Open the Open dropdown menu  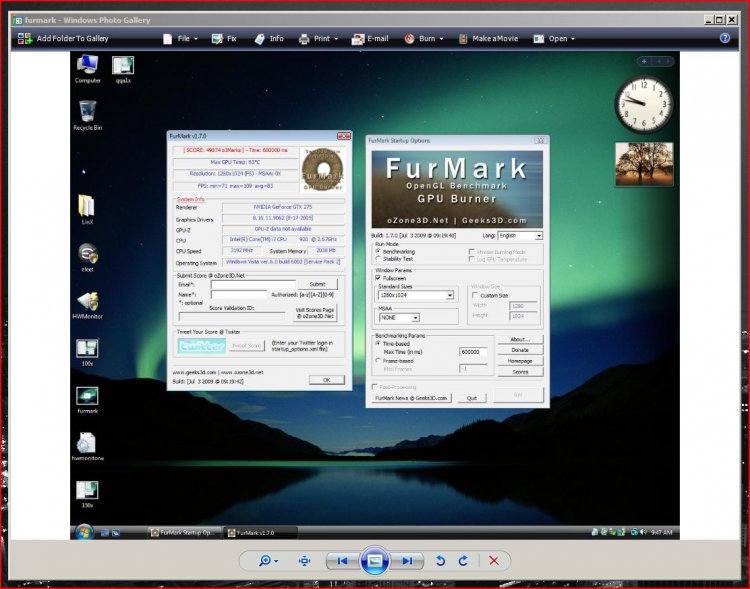[554, 39]
